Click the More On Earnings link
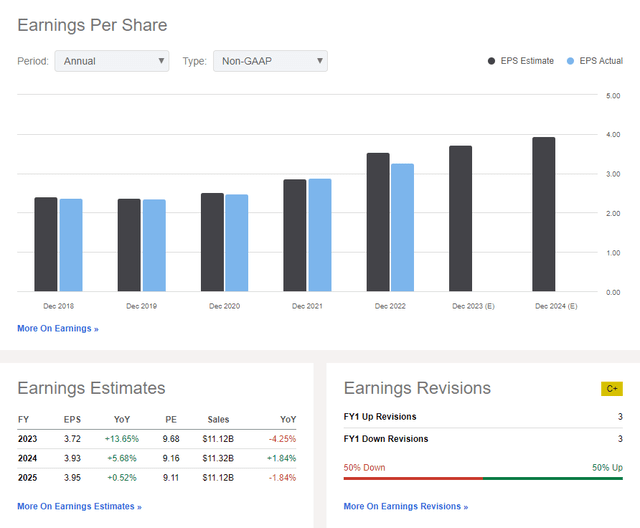This screenshot has height=528, width=640. (57, 328)
